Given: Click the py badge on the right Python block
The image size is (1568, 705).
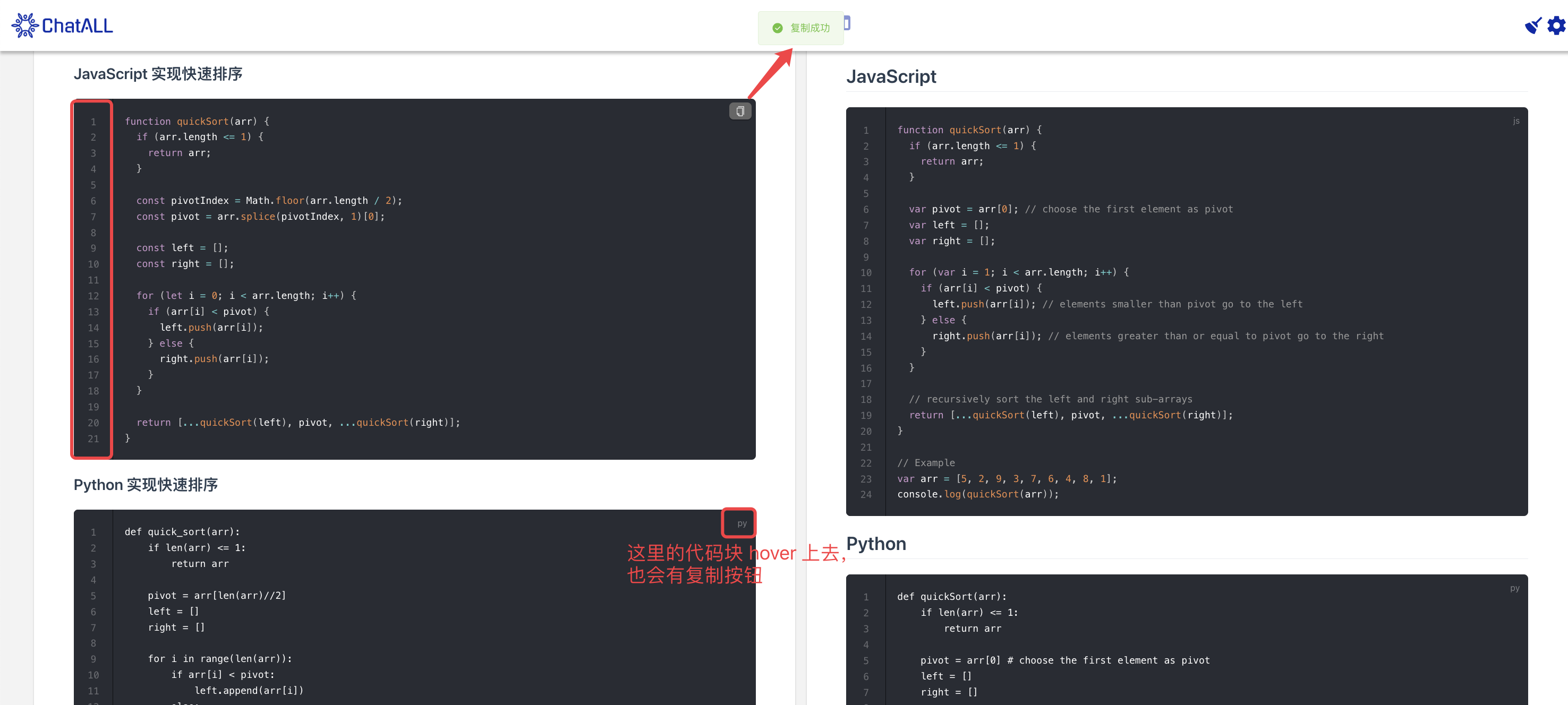Looking at the screenshot, I should point(1514,588).
